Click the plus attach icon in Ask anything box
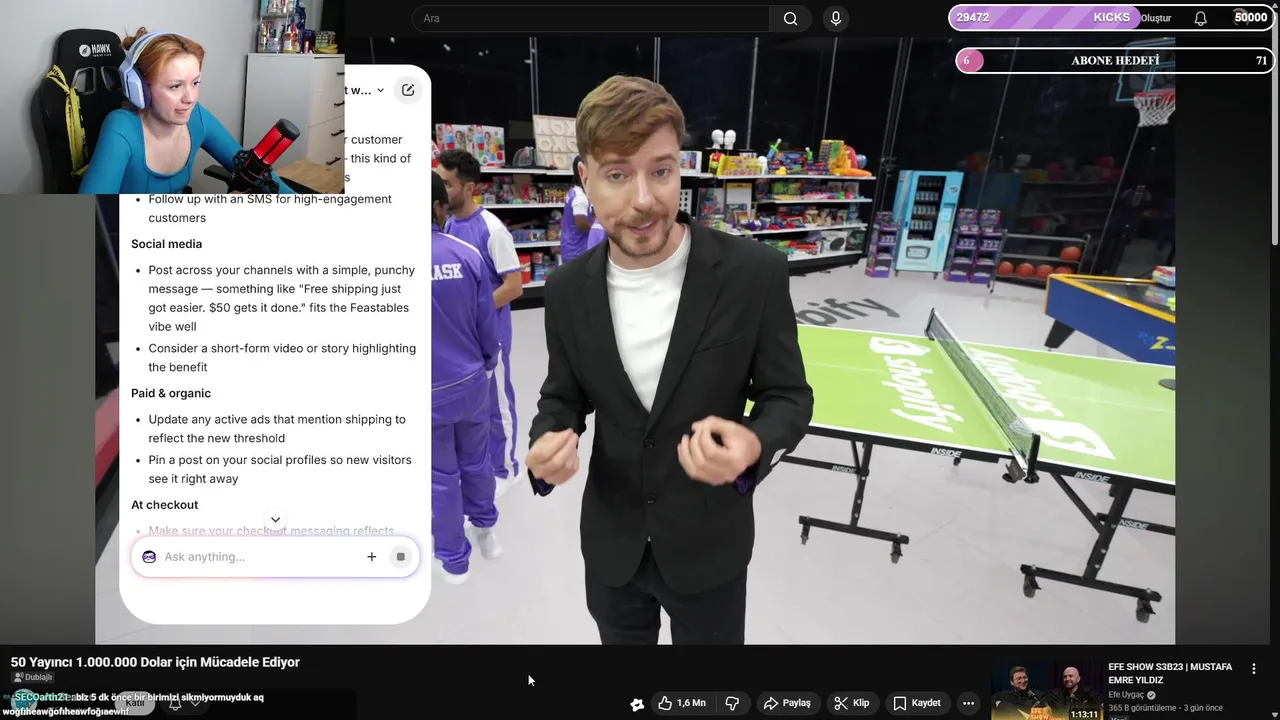Viewport: 1280px width, 720px height. [371, 557]
